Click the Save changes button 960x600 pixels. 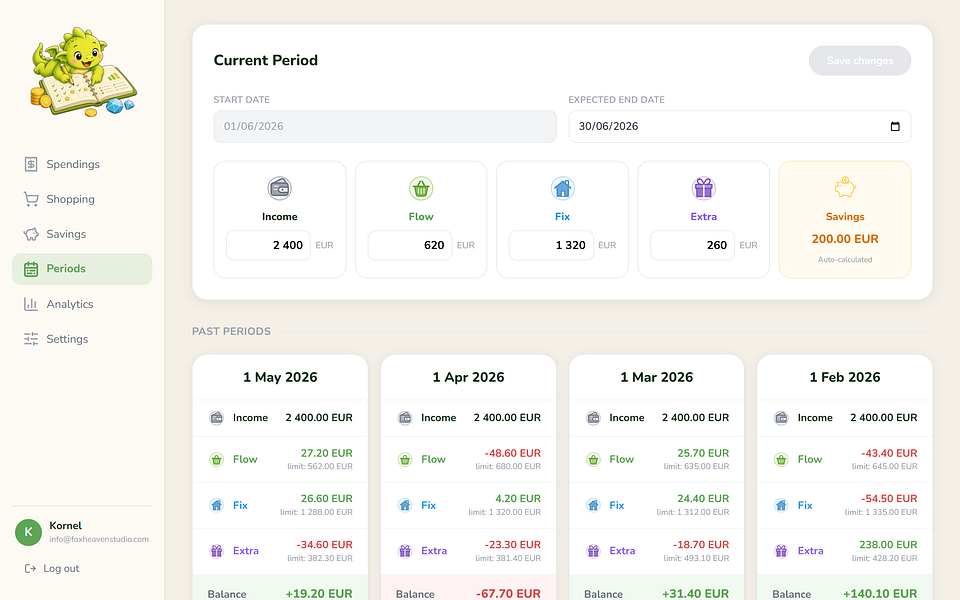pos(860,61)
